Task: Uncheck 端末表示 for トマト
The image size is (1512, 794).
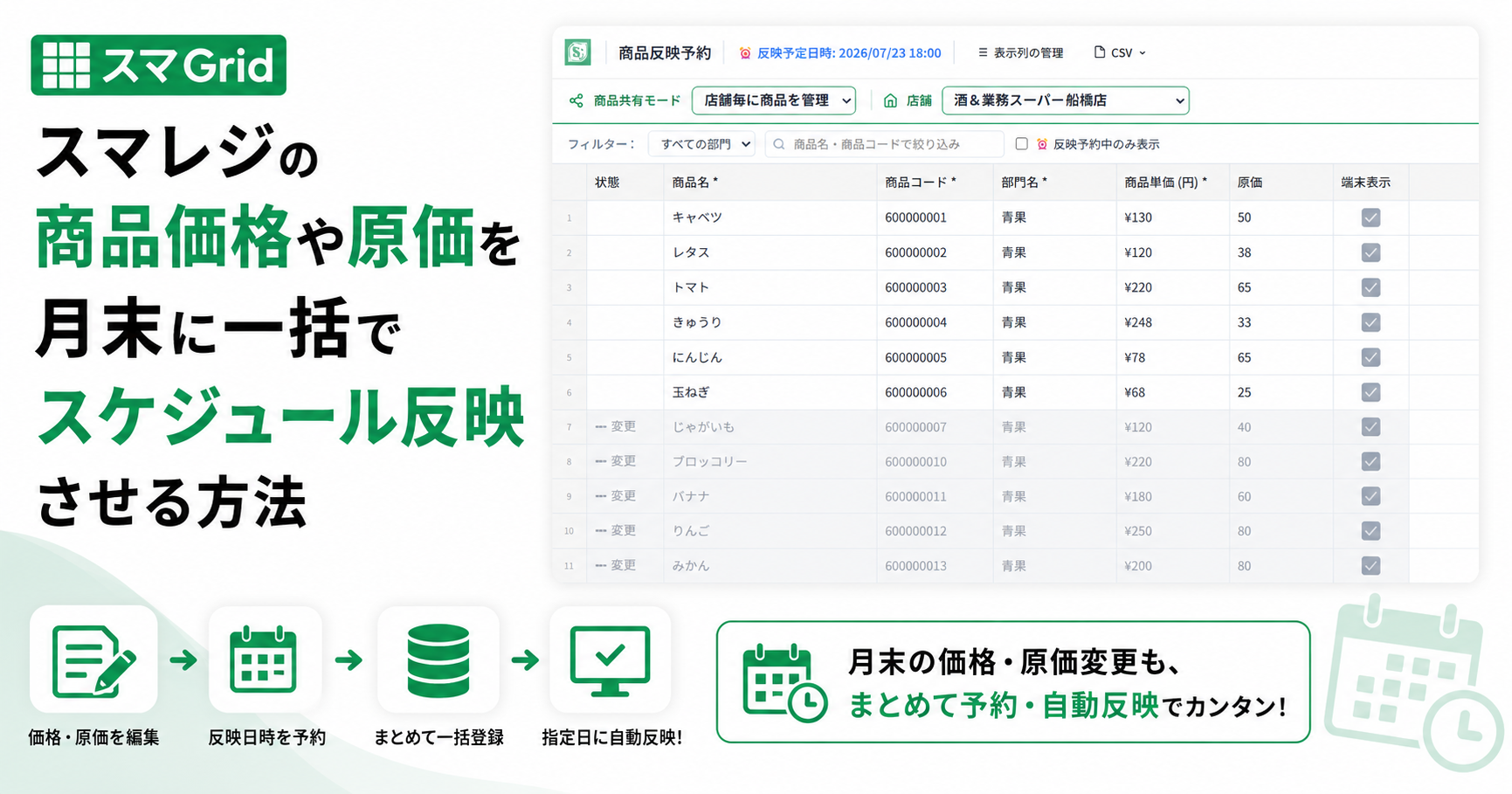Action: point(1370,287)
